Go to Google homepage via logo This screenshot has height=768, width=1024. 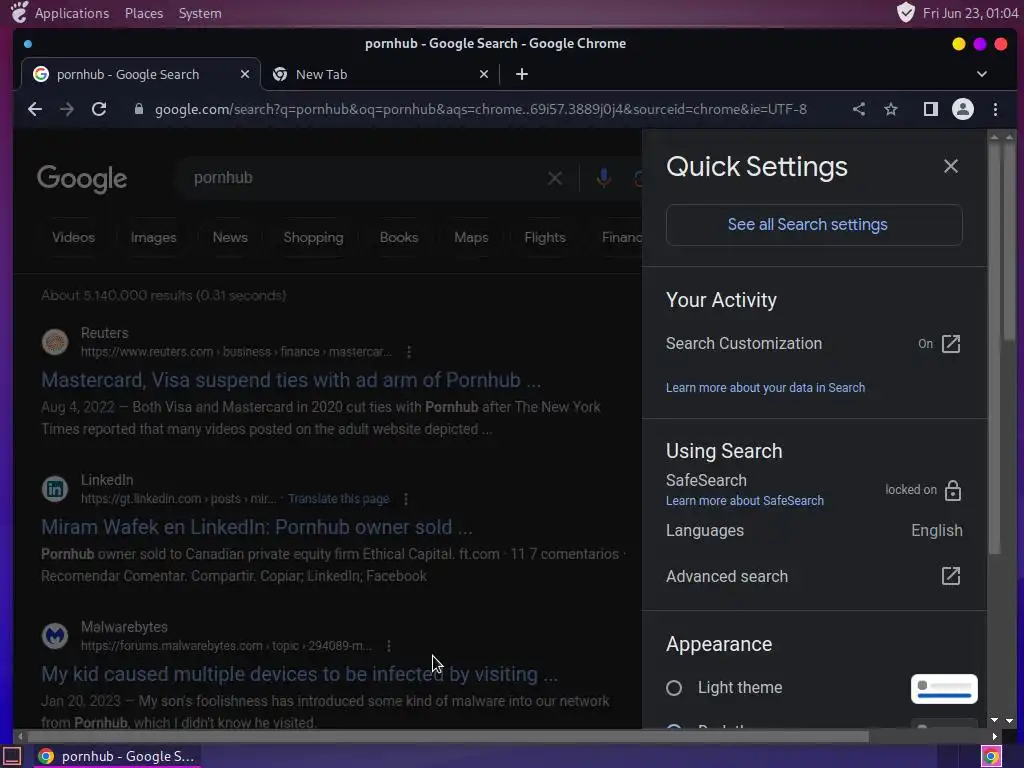pyautogui.click(x=82, y=179)
